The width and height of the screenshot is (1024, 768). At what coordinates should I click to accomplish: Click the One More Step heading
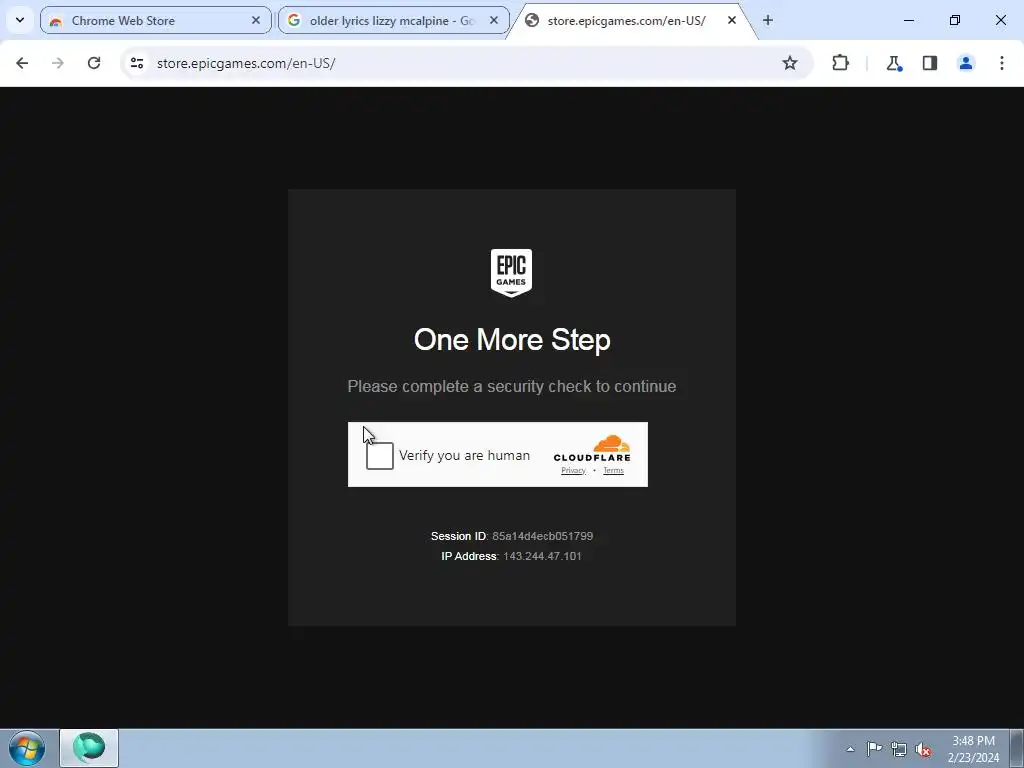(x=512, y=340)
